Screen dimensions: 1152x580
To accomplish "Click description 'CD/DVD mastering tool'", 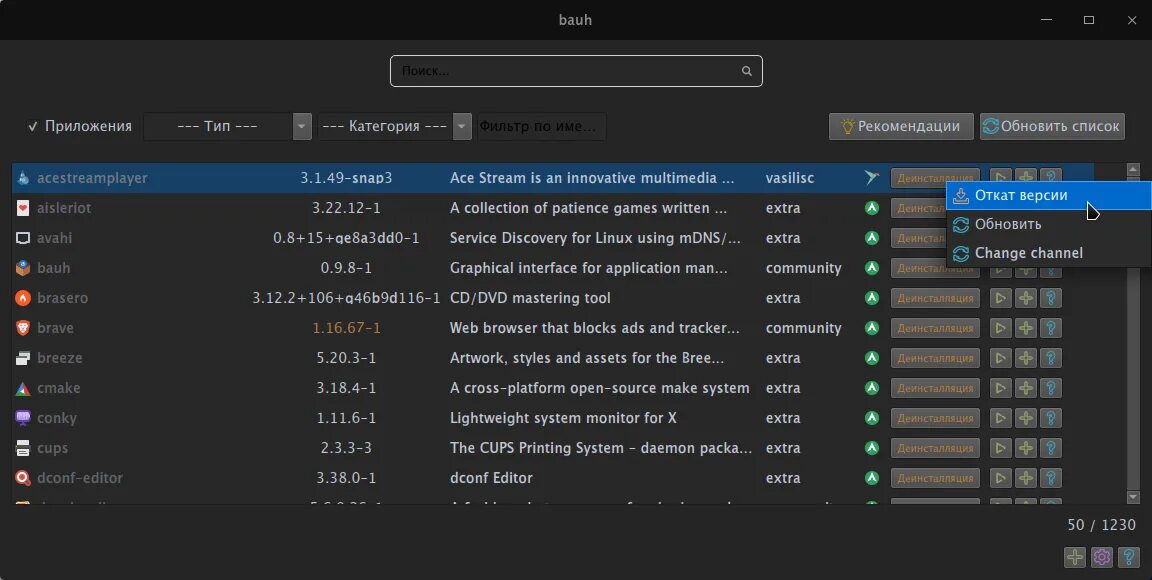I will (x=530, y=298).
